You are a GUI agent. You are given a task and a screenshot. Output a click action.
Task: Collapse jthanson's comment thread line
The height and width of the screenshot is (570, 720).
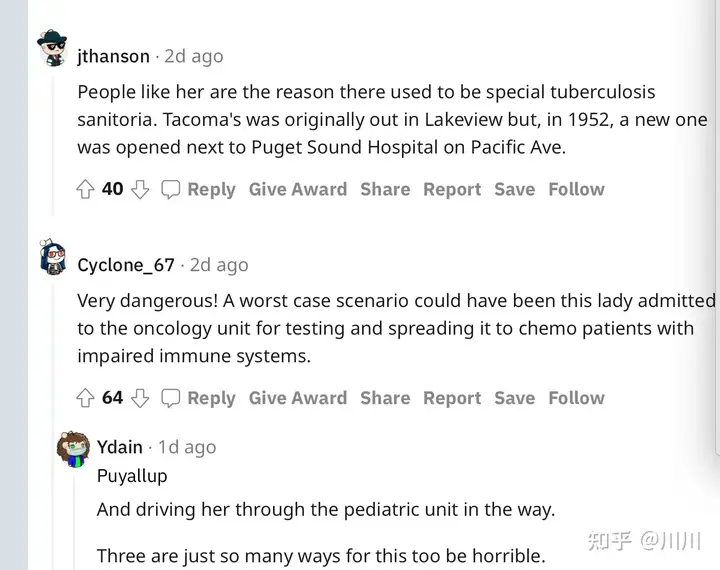[53, 145]
